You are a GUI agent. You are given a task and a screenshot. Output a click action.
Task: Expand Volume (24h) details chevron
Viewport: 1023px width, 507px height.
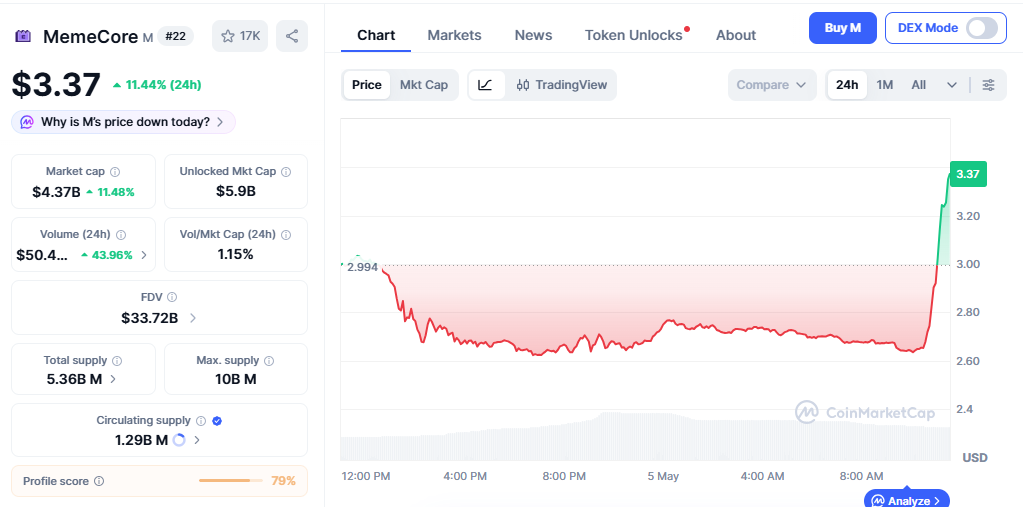144,255
